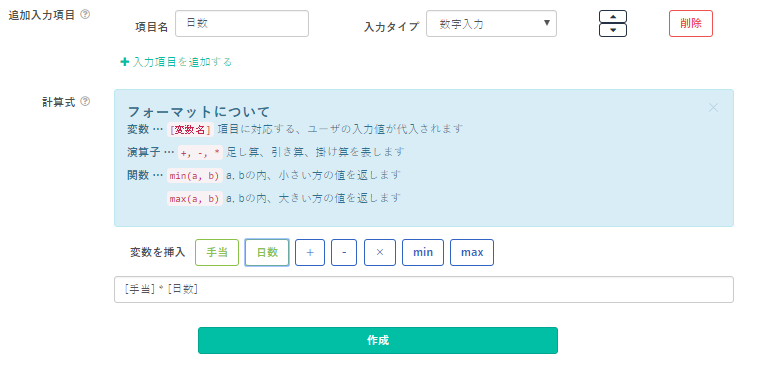
Task: Insert the min function
Action: click(423, 252)
